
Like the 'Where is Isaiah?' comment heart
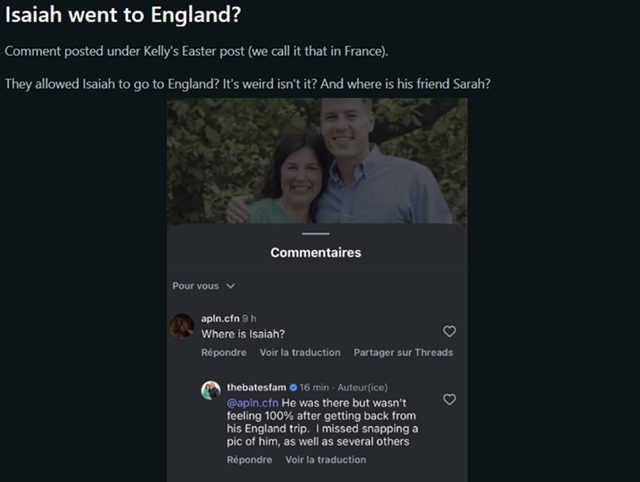(449, 331)
